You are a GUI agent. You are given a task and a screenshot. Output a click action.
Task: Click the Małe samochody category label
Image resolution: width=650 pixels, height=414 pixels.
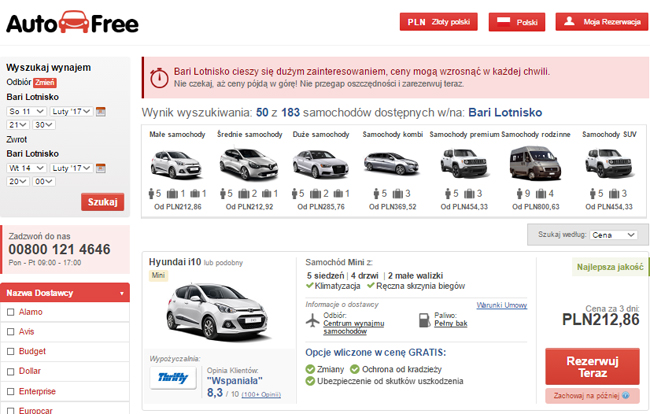(177, 134)
